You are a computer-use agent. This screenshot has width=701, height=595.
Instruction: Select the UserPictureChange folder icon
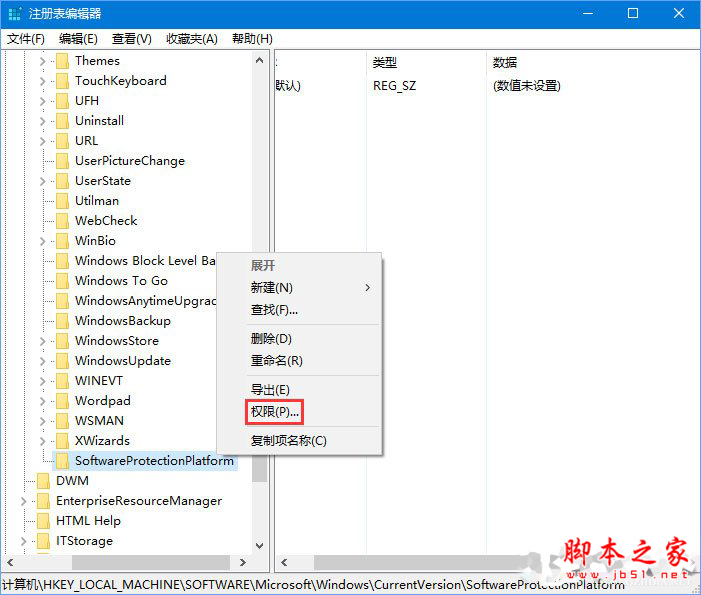[x=63, y=161]
